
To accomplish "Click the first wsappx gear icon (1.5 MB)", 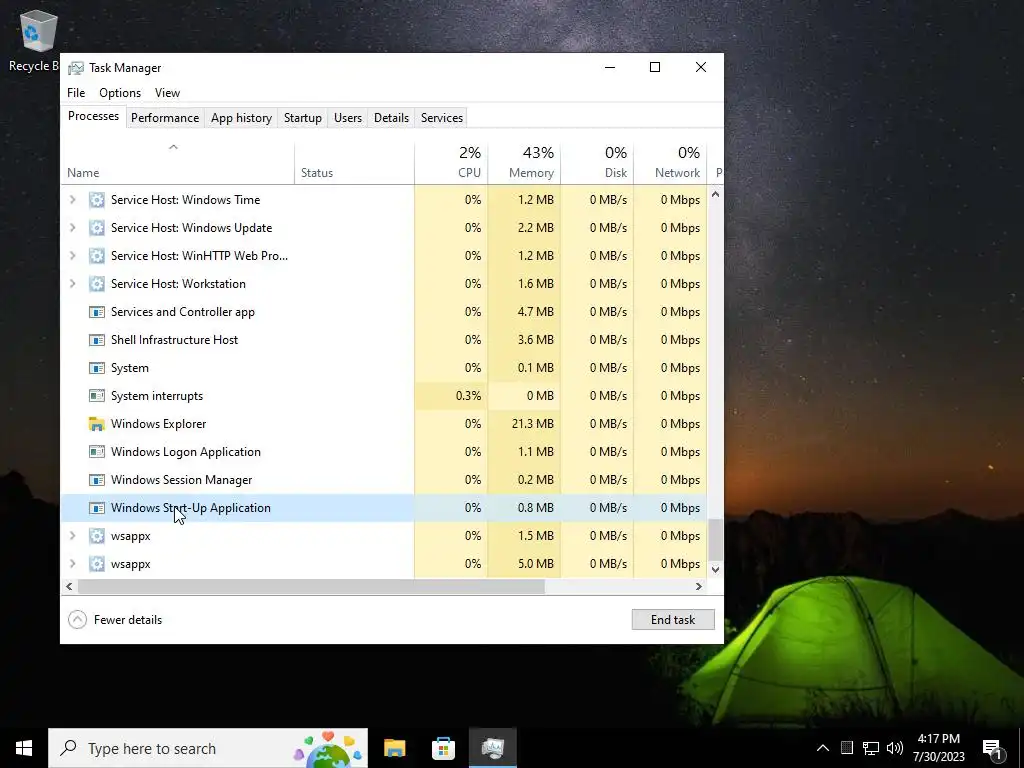I will tap(97, 536).
